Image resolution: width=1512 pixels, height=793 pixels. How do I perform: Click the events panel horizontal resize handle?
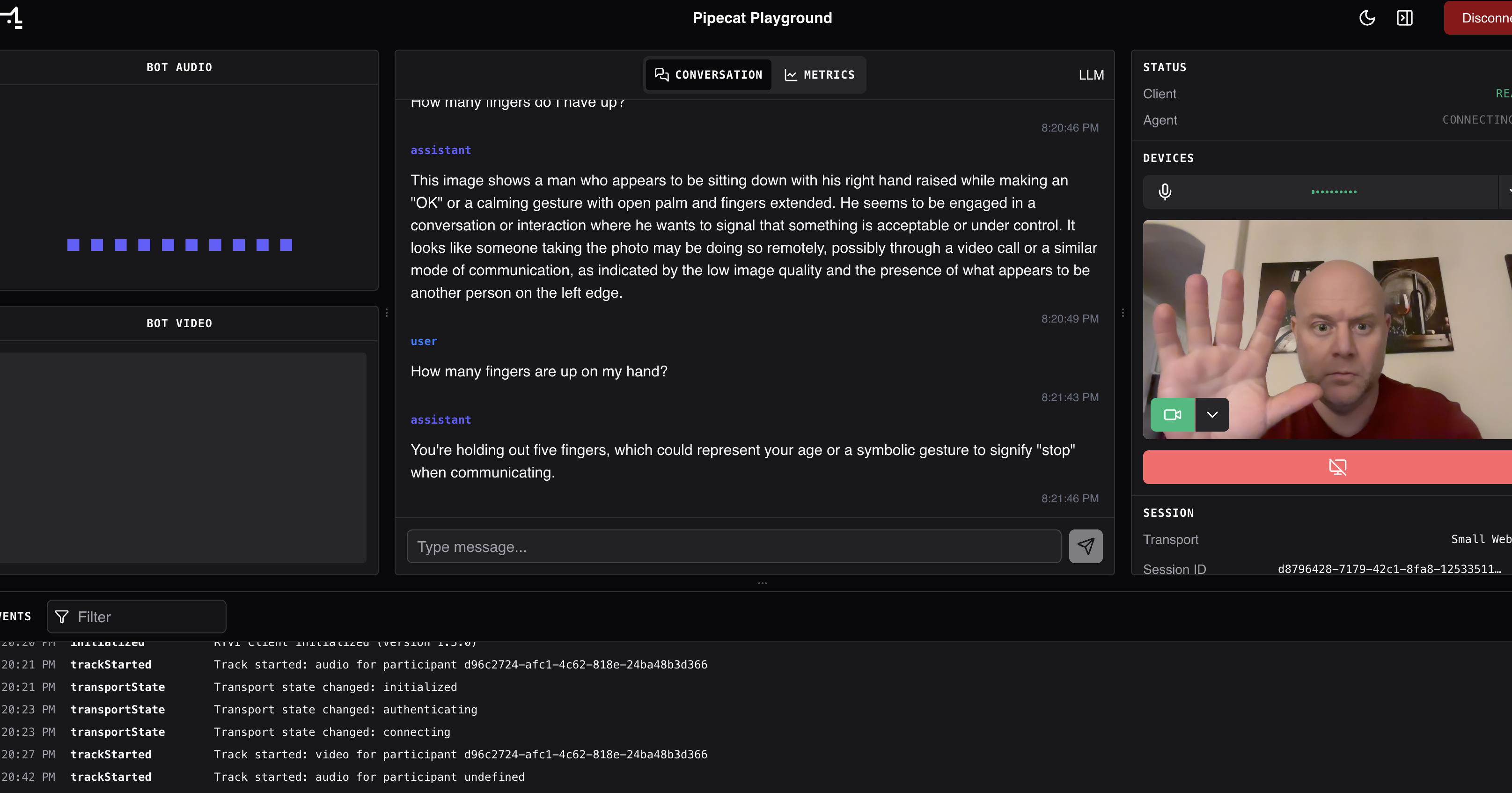(763, 583)
